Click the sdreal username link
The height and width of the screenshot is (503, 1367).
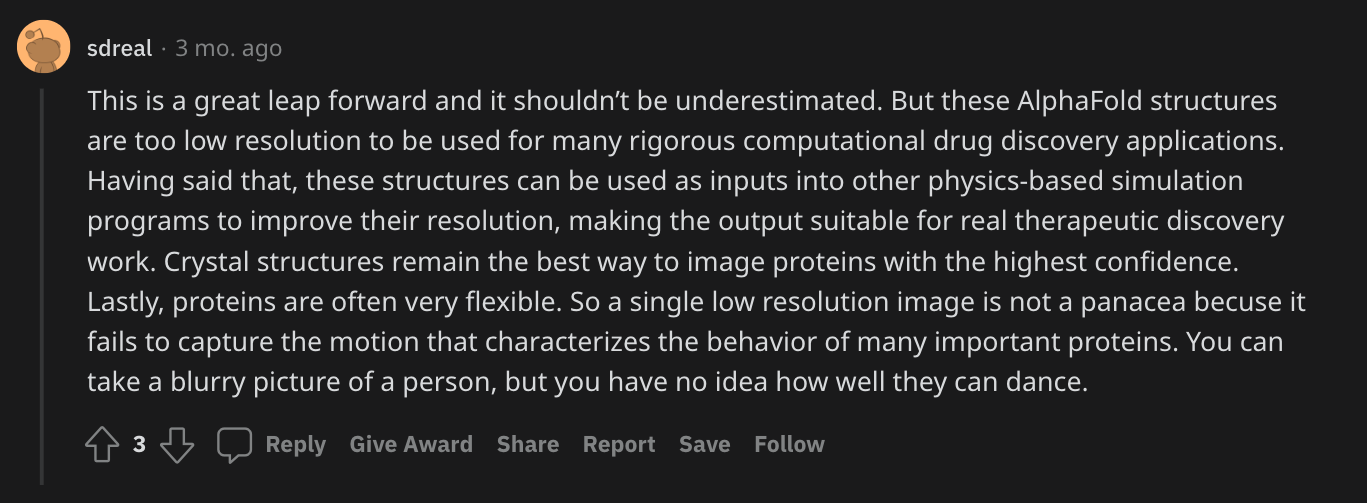click(x=119, y=48)
